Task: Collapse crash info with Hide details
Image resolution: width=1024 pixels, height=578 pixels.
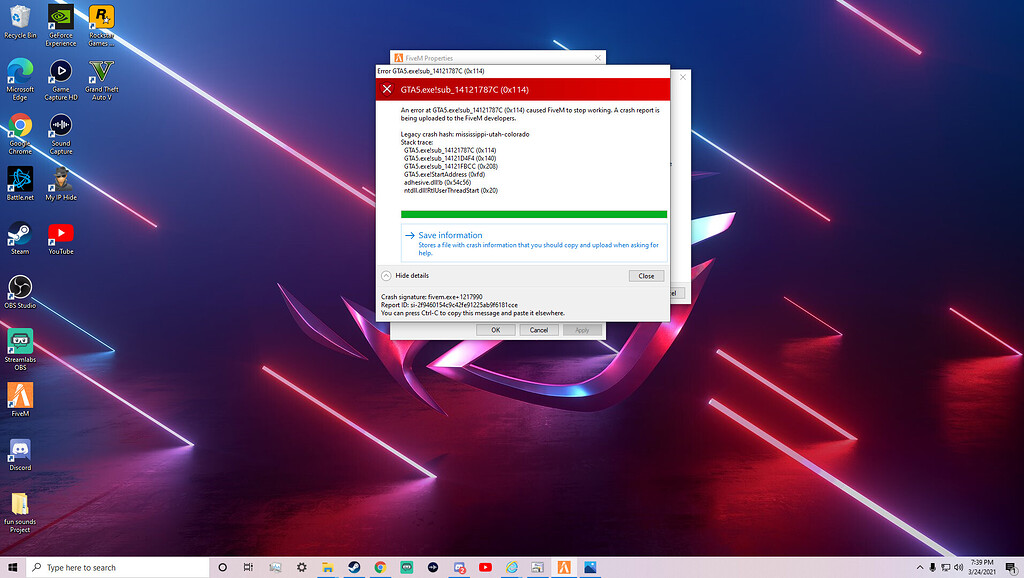Action: [x=405, y=276]
